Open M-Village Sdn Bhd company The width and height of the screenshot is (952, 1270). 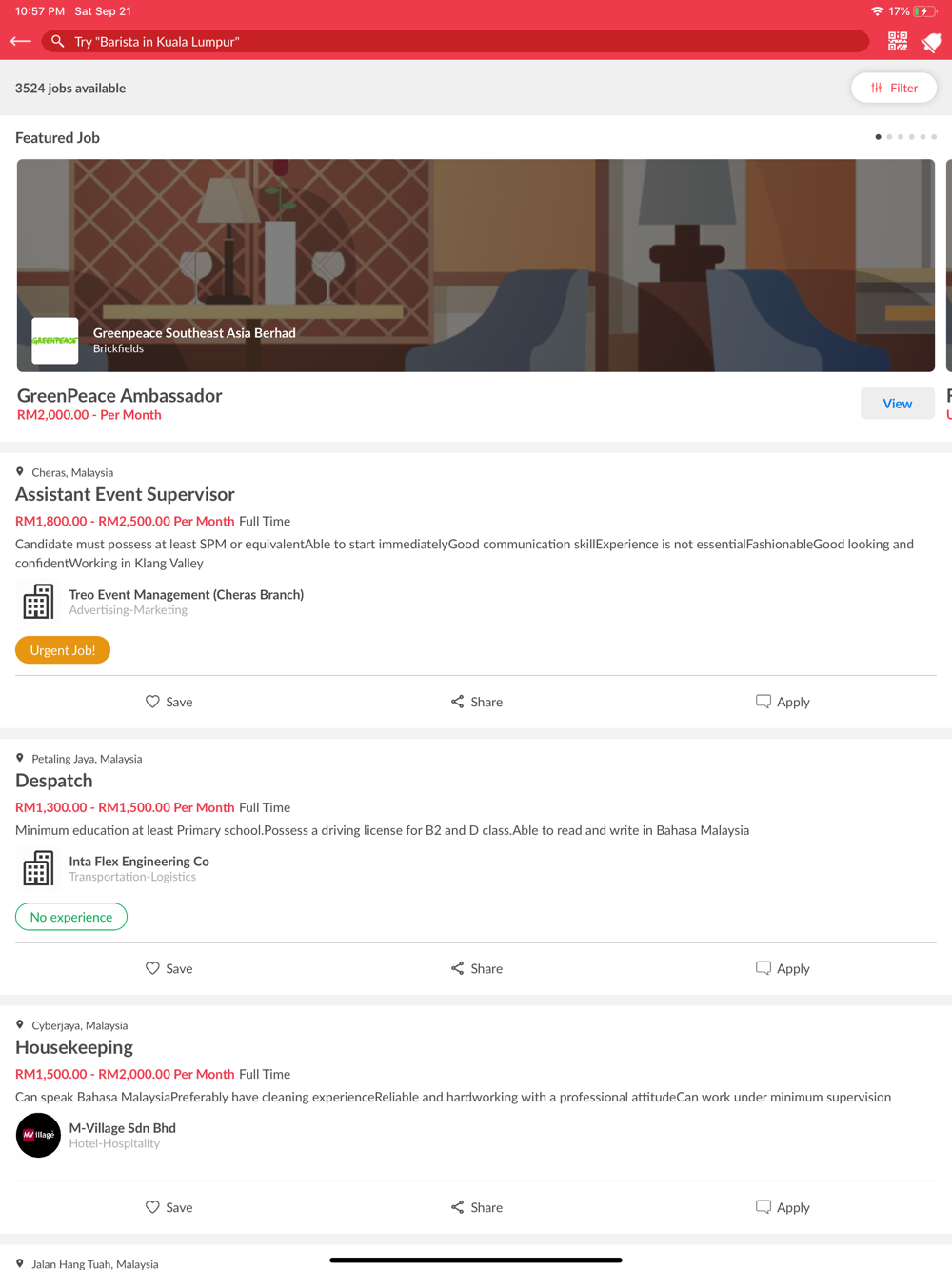[123, 1127]
